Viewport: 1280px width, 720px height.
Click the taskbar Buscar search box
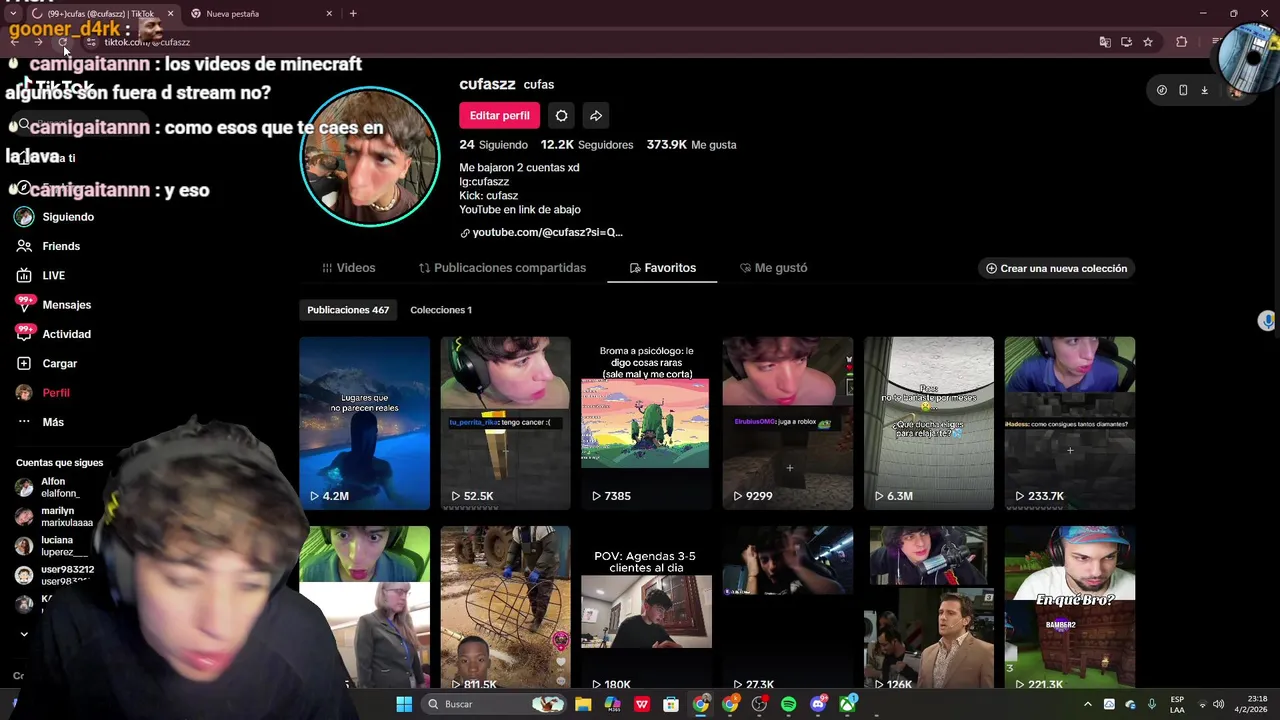[x=493, y=704]
